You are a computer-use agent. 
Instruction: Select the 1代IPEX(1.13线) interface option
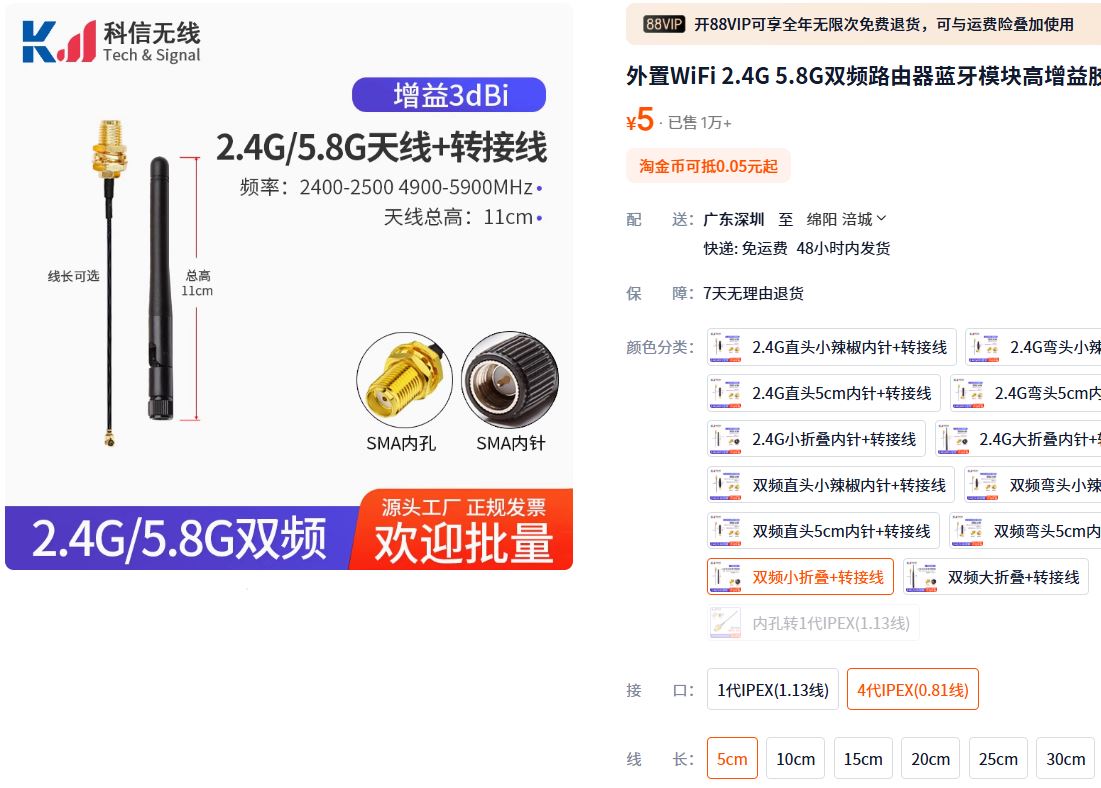coord(772,690)
